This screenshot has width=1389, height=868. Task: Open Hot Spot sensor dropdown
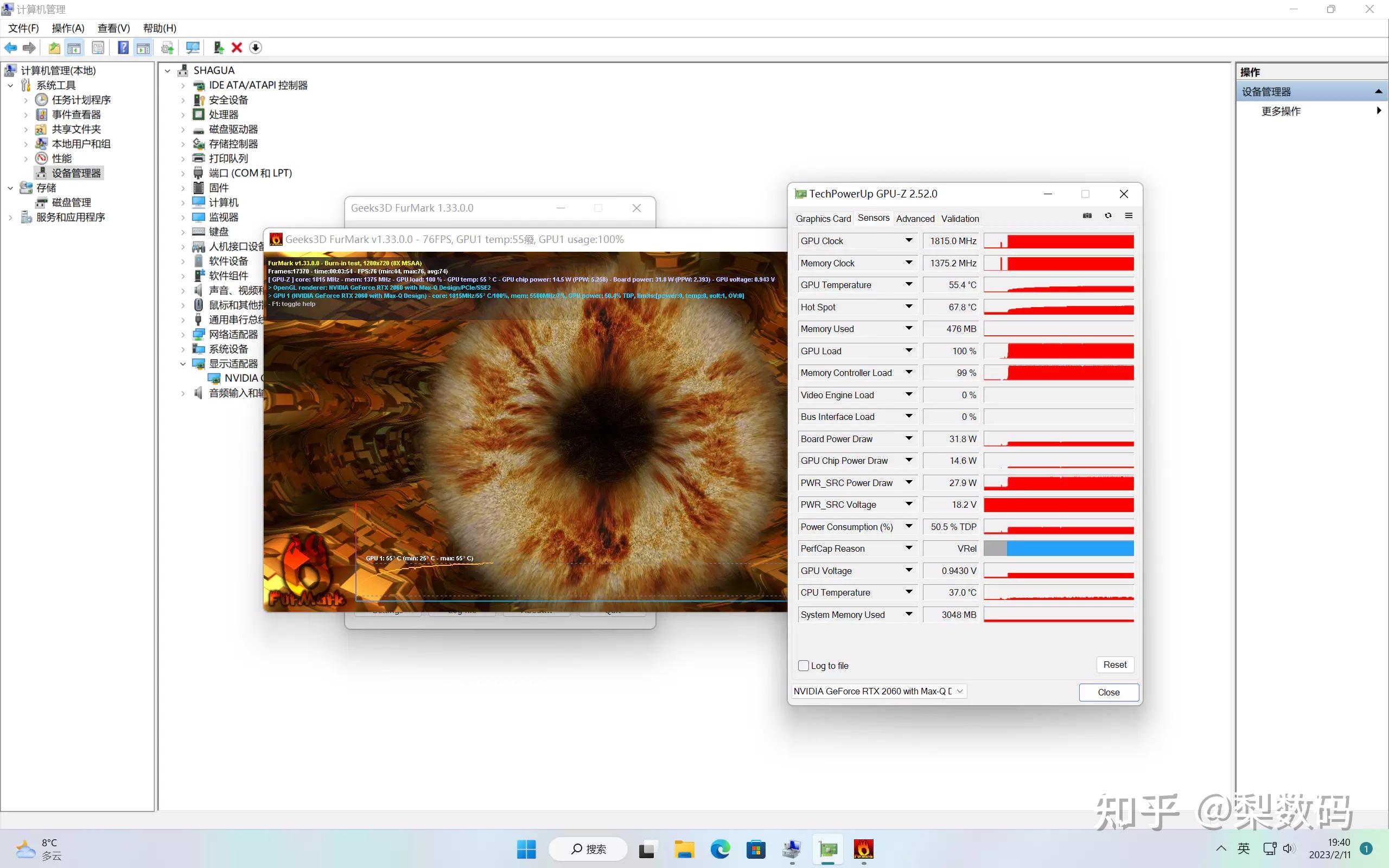(909, 307)
